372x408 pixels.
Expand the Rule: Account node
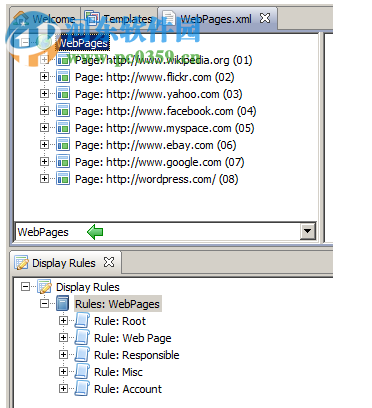pyautogui.click(x=63, y=389)
